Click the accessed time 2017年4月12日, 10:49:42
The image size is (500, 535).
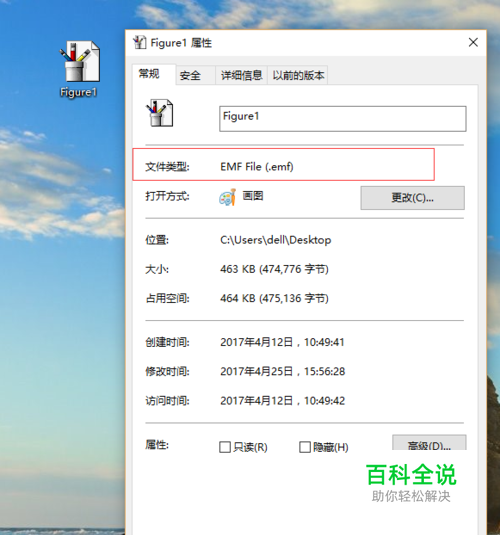coord(283,401)
